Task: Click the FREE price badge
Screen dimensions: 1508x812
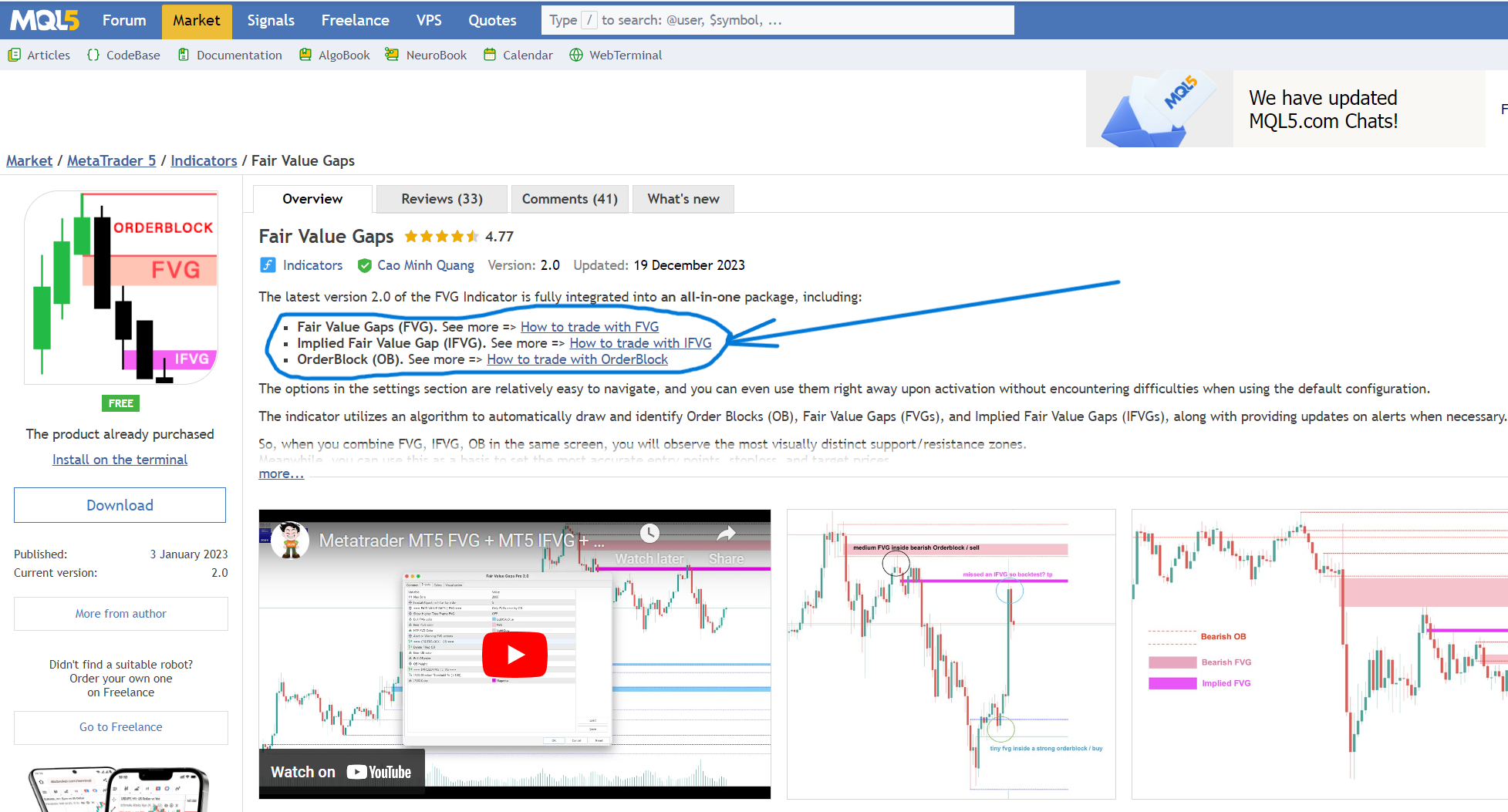Action: pyautogui.click(x=120, y=403)
